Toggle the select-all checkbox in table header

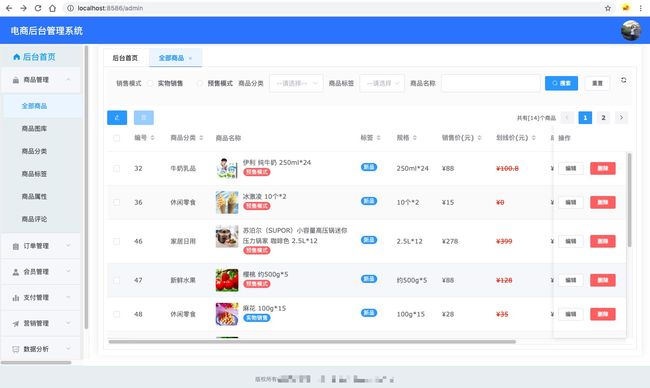pos(116,138)
